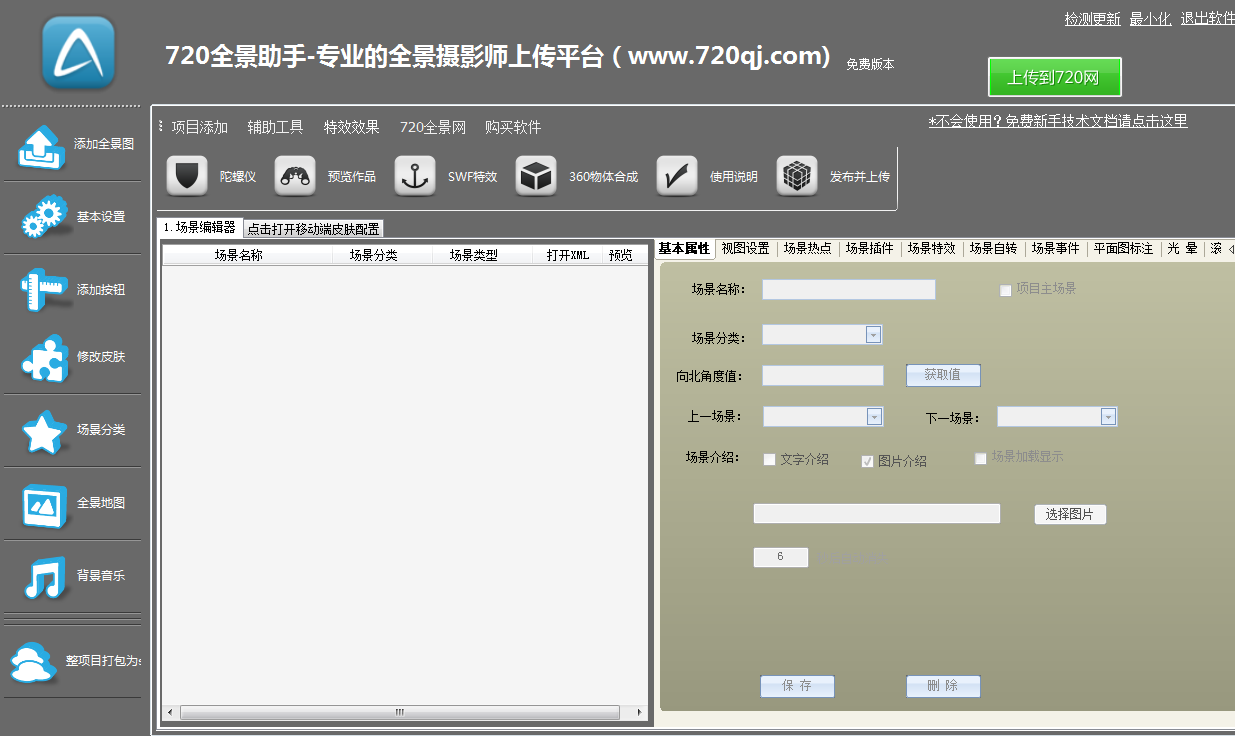Select 基本属性 tab
Image resolution: width=1235 pixels, height=736 pixels.
pos(684,249)
